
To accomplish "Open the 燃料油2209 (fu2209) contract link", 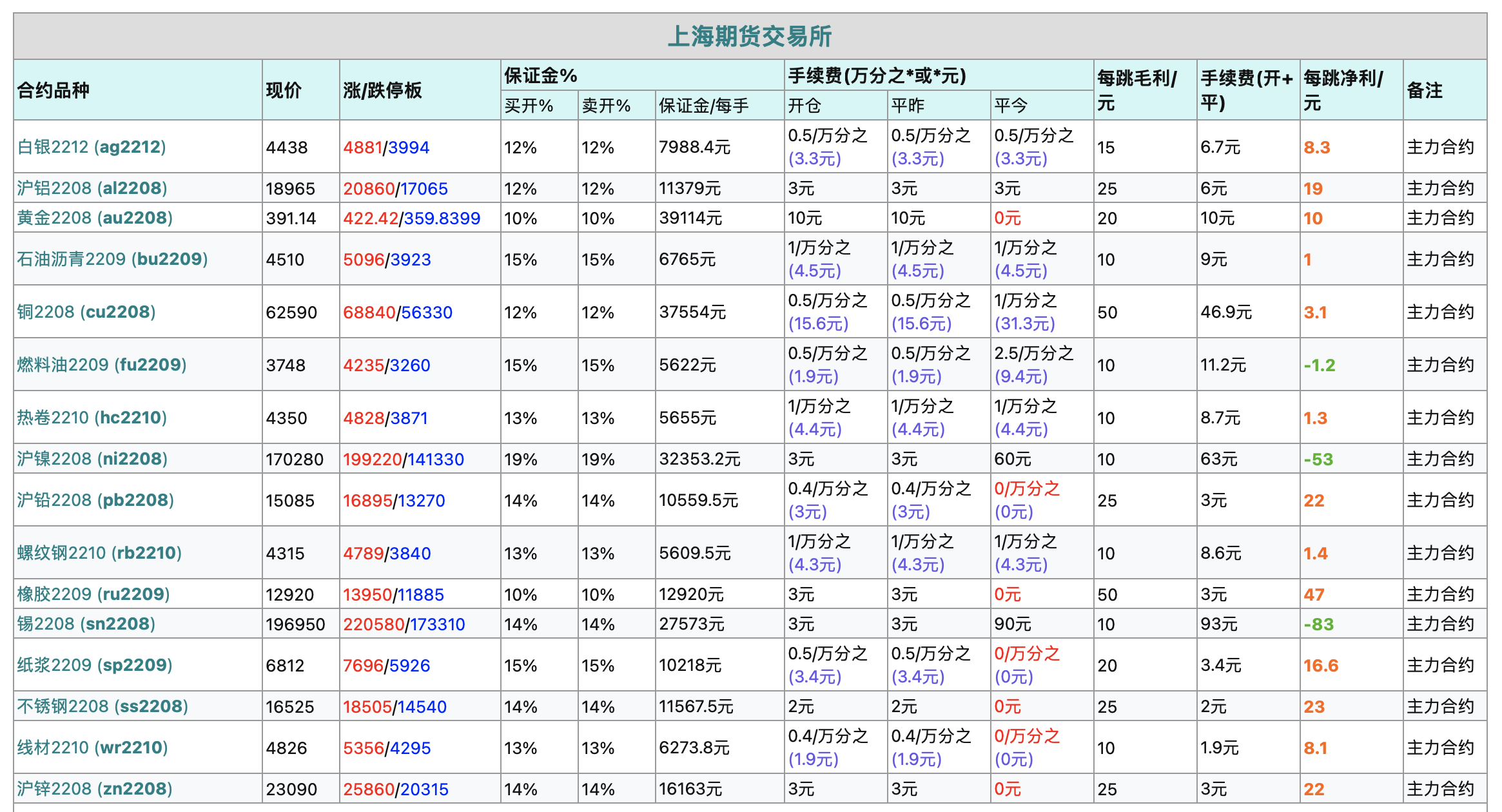I will [x=102, y=365].
